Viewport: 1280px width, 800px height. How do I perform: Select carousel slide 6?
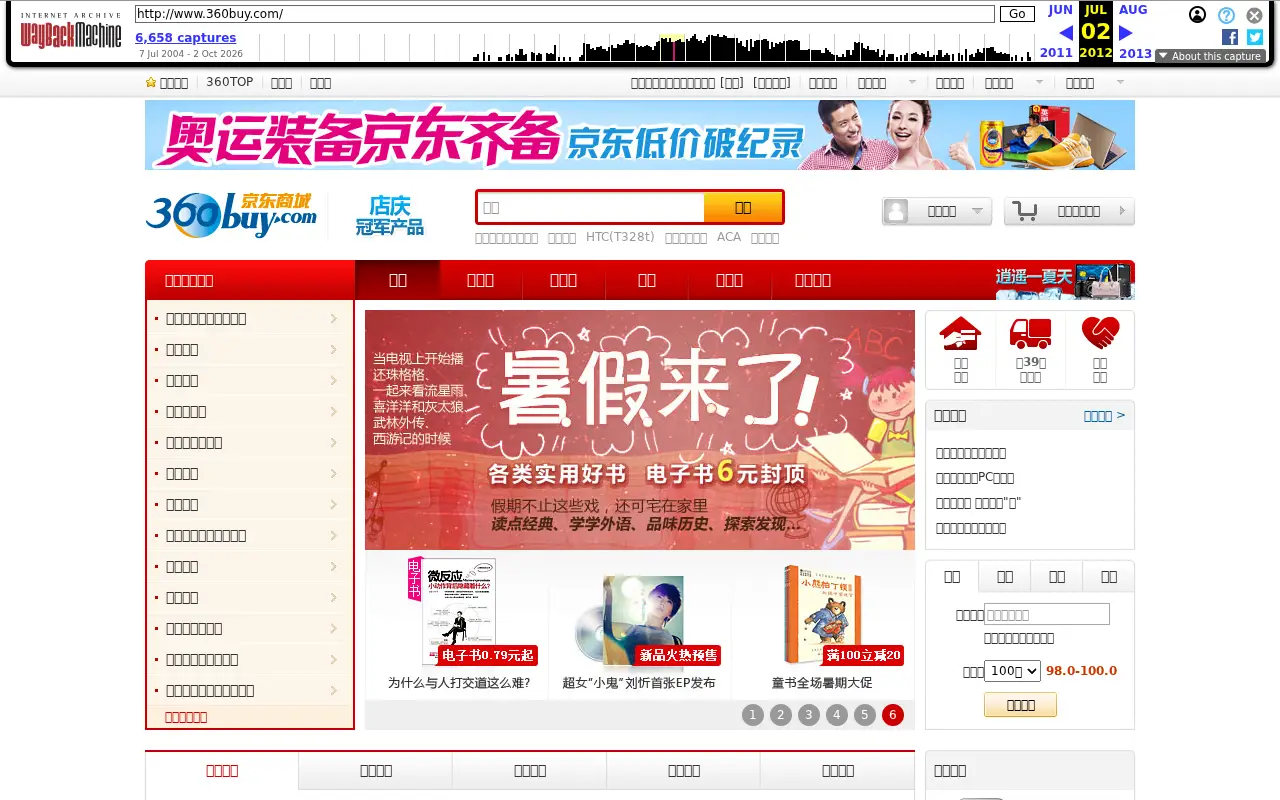pyautogui.click(x=893, y=715)
